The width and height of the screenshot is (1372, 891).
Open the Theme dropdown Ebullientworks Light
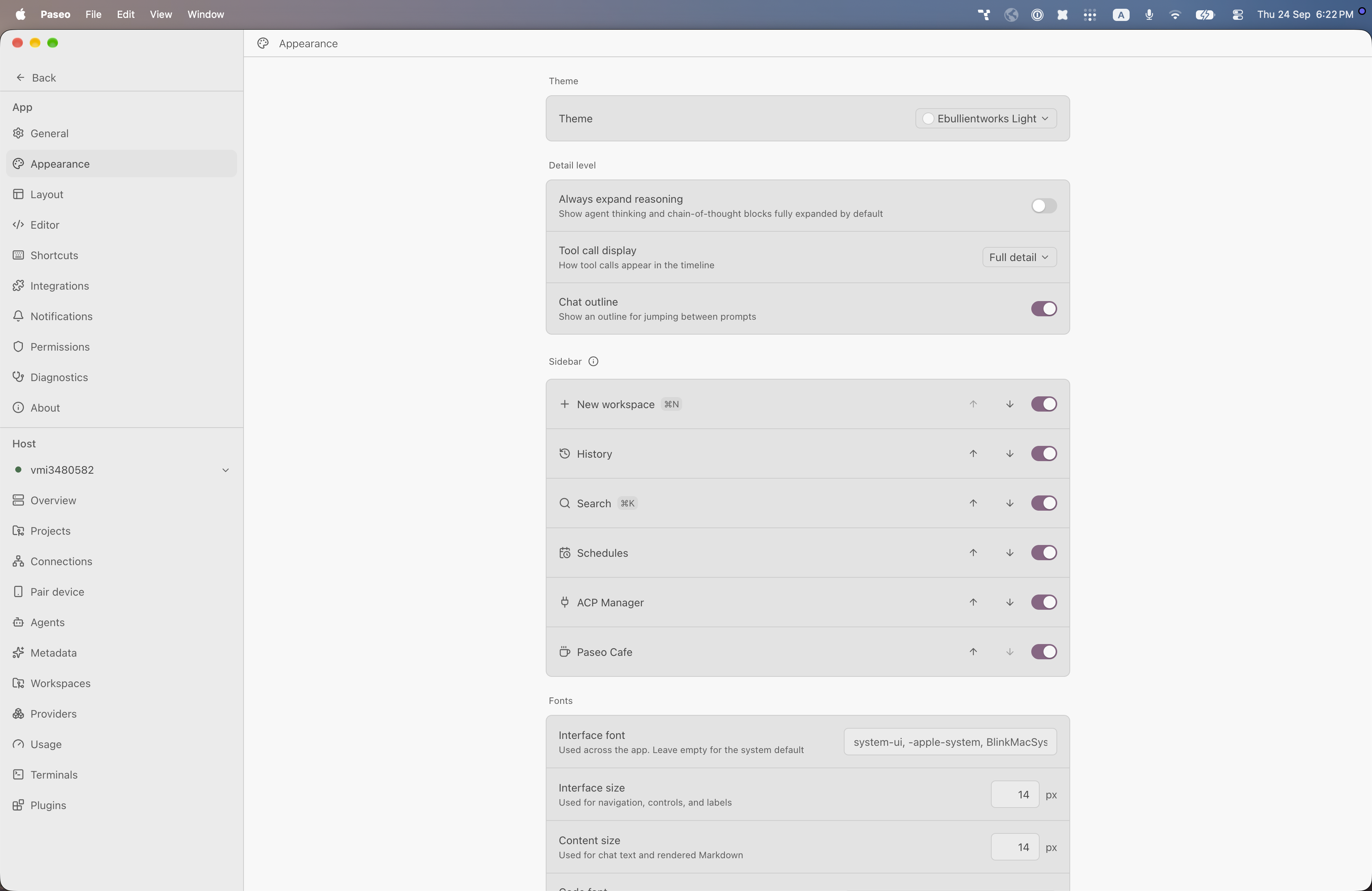click(x=986, y=119)
